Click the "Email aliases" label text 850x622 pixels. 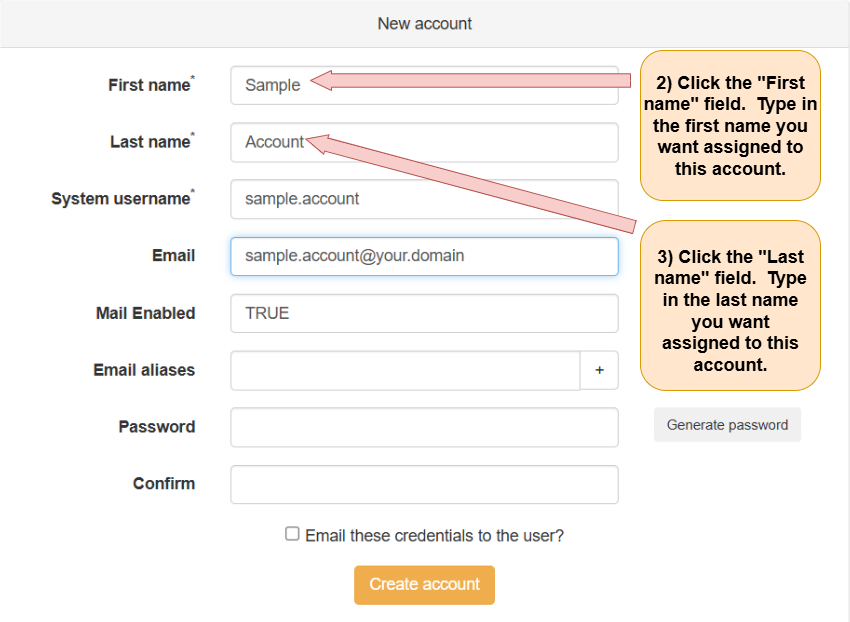click(x=144, y=370)
